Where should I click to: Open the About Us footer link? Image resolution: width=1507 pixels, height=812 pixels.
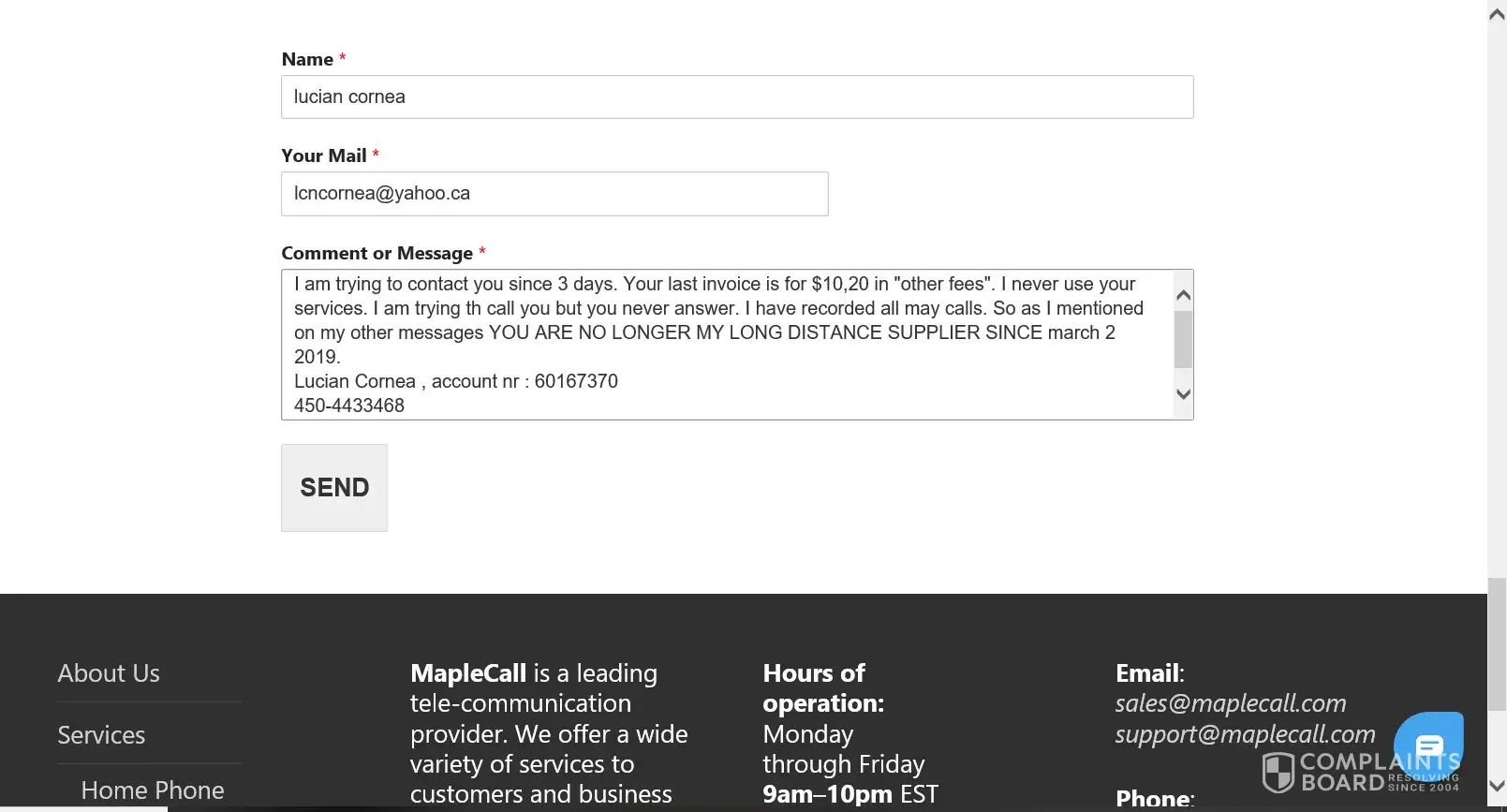coord(109,673)
